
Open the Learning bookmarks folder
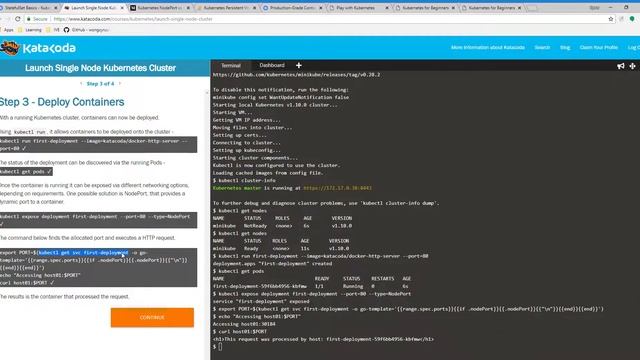pos(30,30)
